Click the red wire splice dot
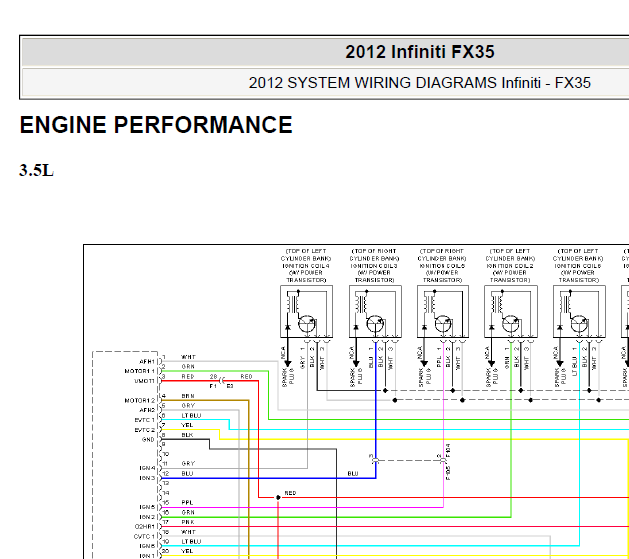The image size is (629, 559). click(278, 498)
